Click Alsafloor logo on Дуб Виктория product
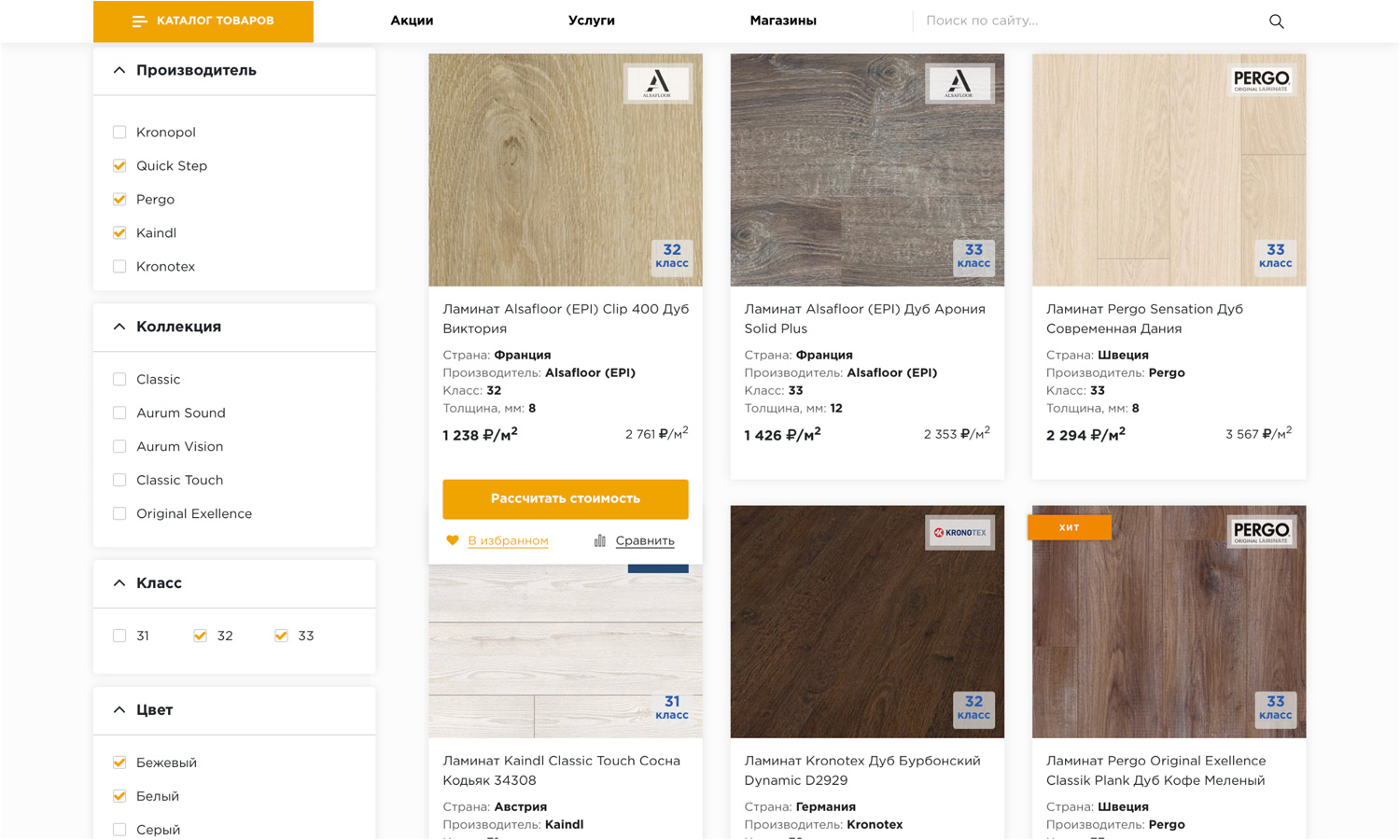 657,84
